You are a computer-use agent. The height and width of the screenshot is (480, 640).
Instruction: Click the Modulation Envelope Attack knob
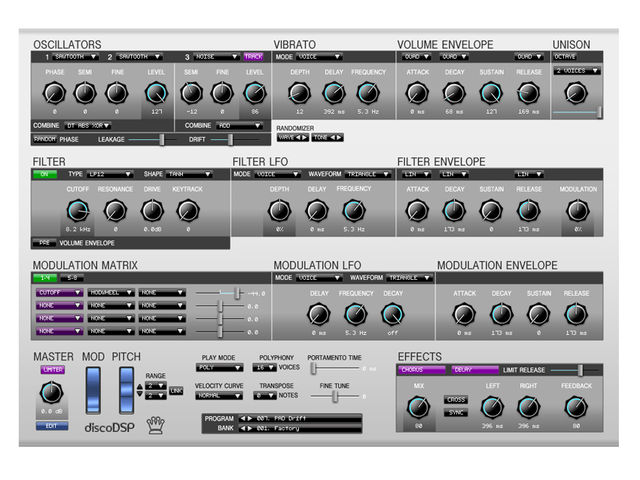(464, 314)
